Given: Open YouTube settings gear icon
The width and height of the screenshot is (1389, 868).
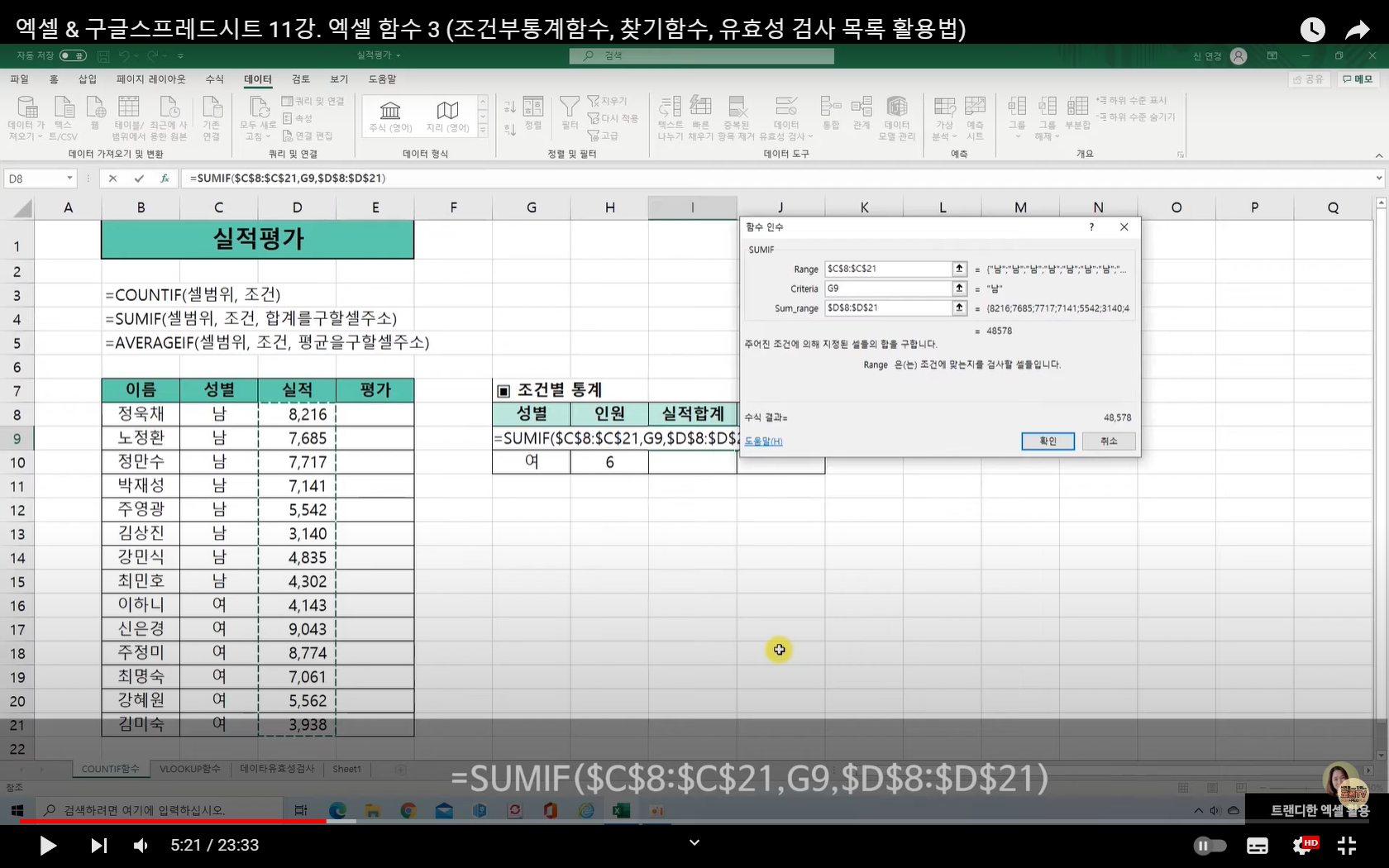Looking at the screenshot, I should pos(1304,845).
